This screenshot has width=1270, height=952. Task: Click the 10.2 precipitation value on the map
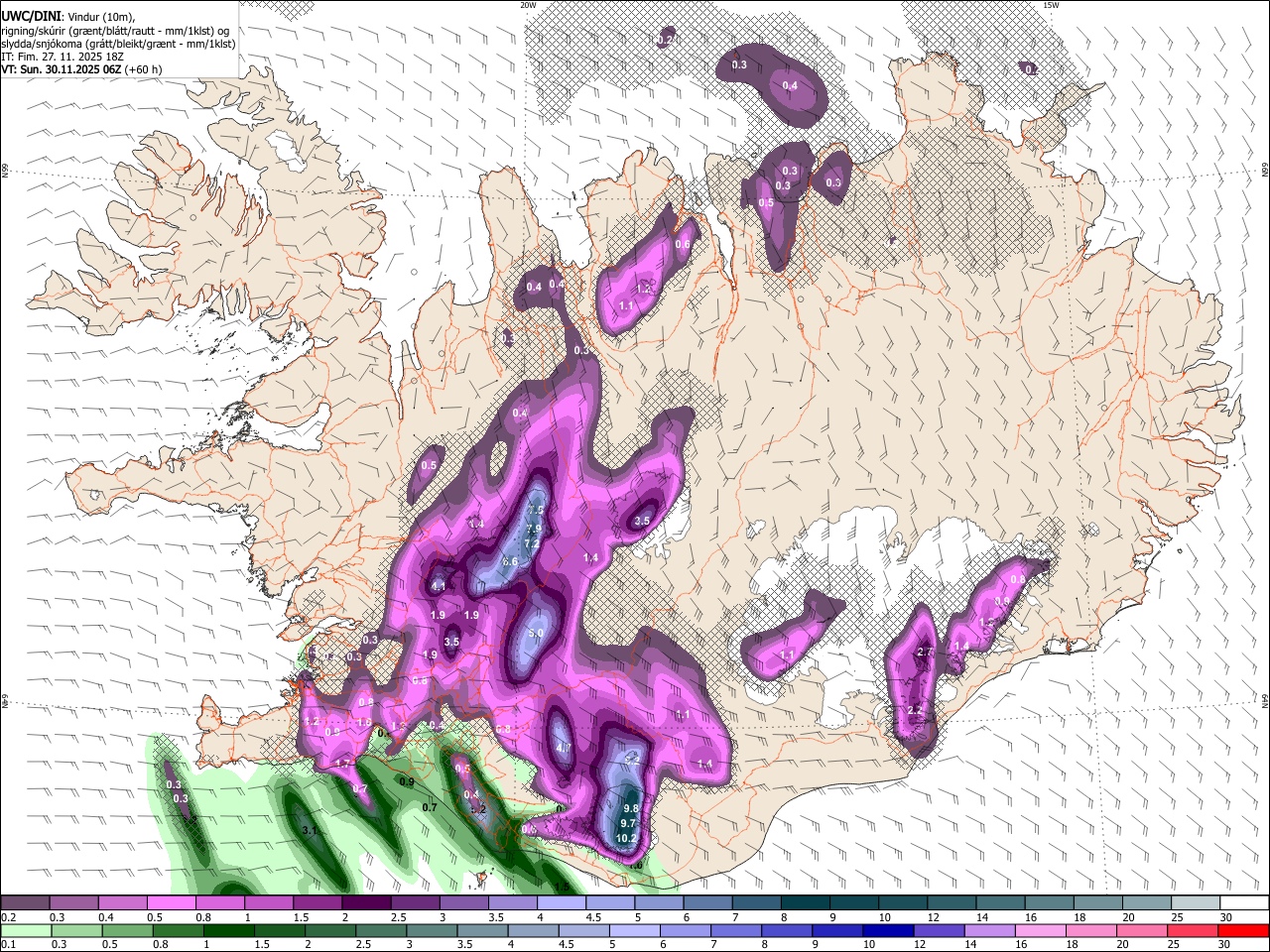(626, 838)
